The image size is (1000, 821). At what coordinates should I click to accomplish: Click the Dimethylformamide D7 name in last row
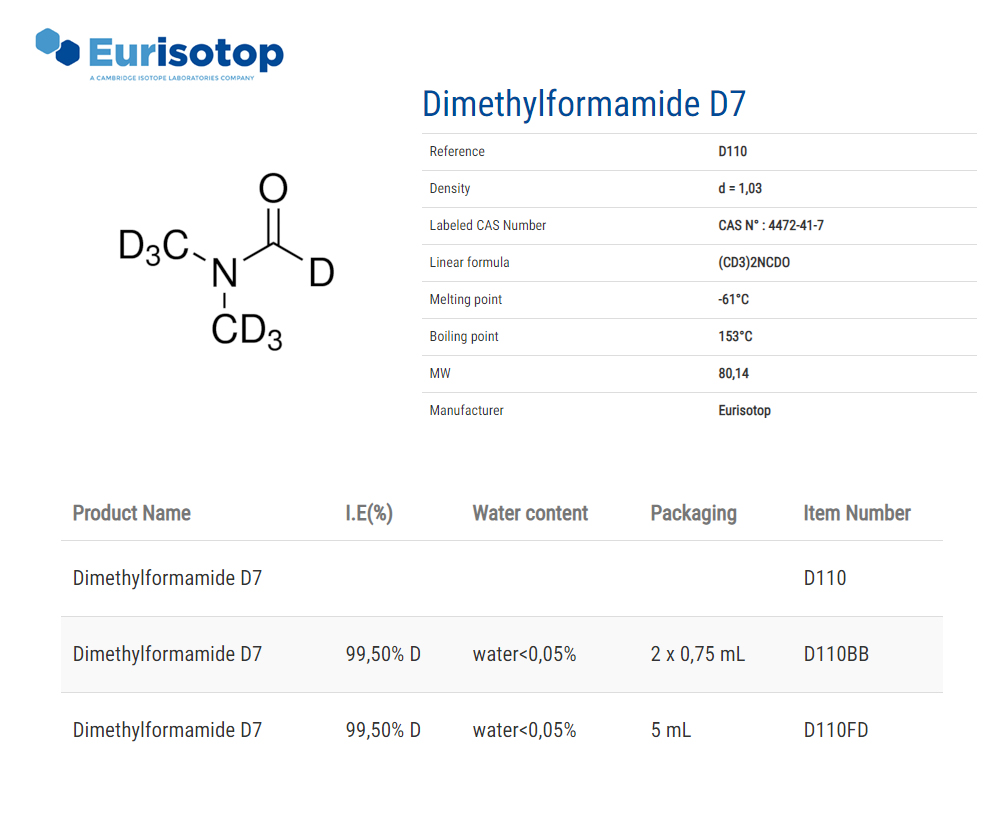pos(167,731)
